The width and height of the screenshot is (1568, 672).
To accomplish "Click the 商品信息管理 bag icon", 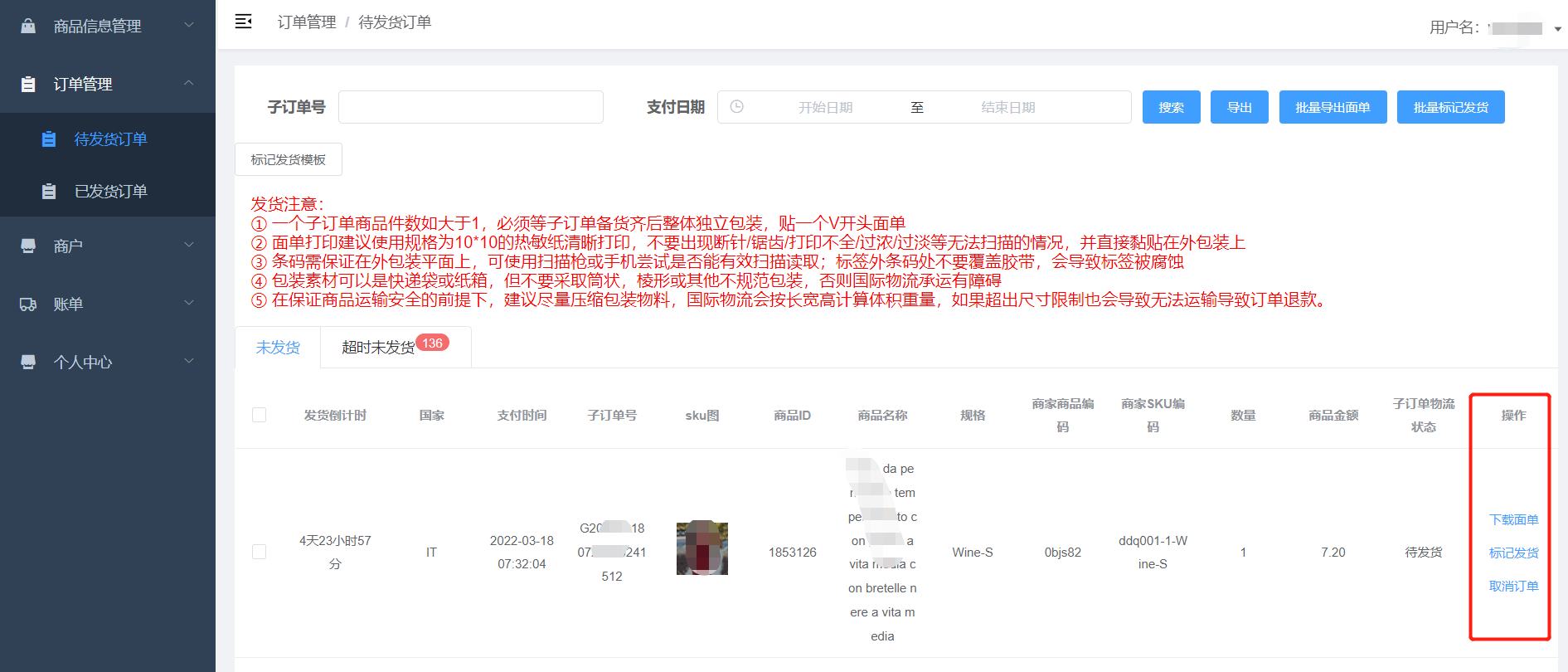I will (28, 26).
